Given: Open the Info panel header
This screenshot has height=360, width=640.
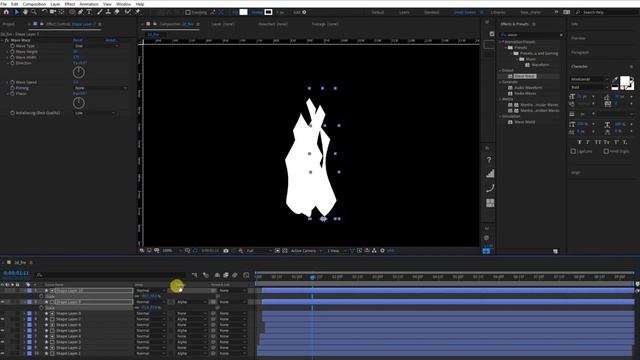Looking at the screenshot, I should pos(574,24).
